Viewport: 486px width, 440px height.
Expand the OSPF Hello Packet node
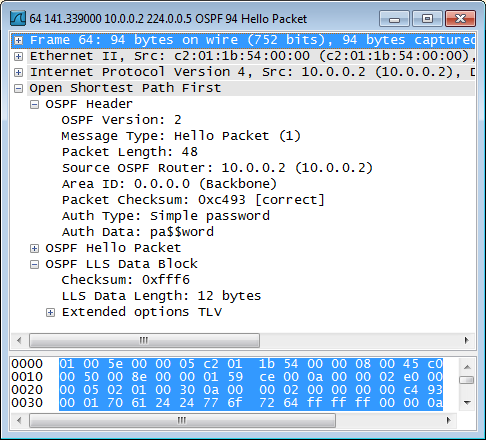click(x=34, y=248)
